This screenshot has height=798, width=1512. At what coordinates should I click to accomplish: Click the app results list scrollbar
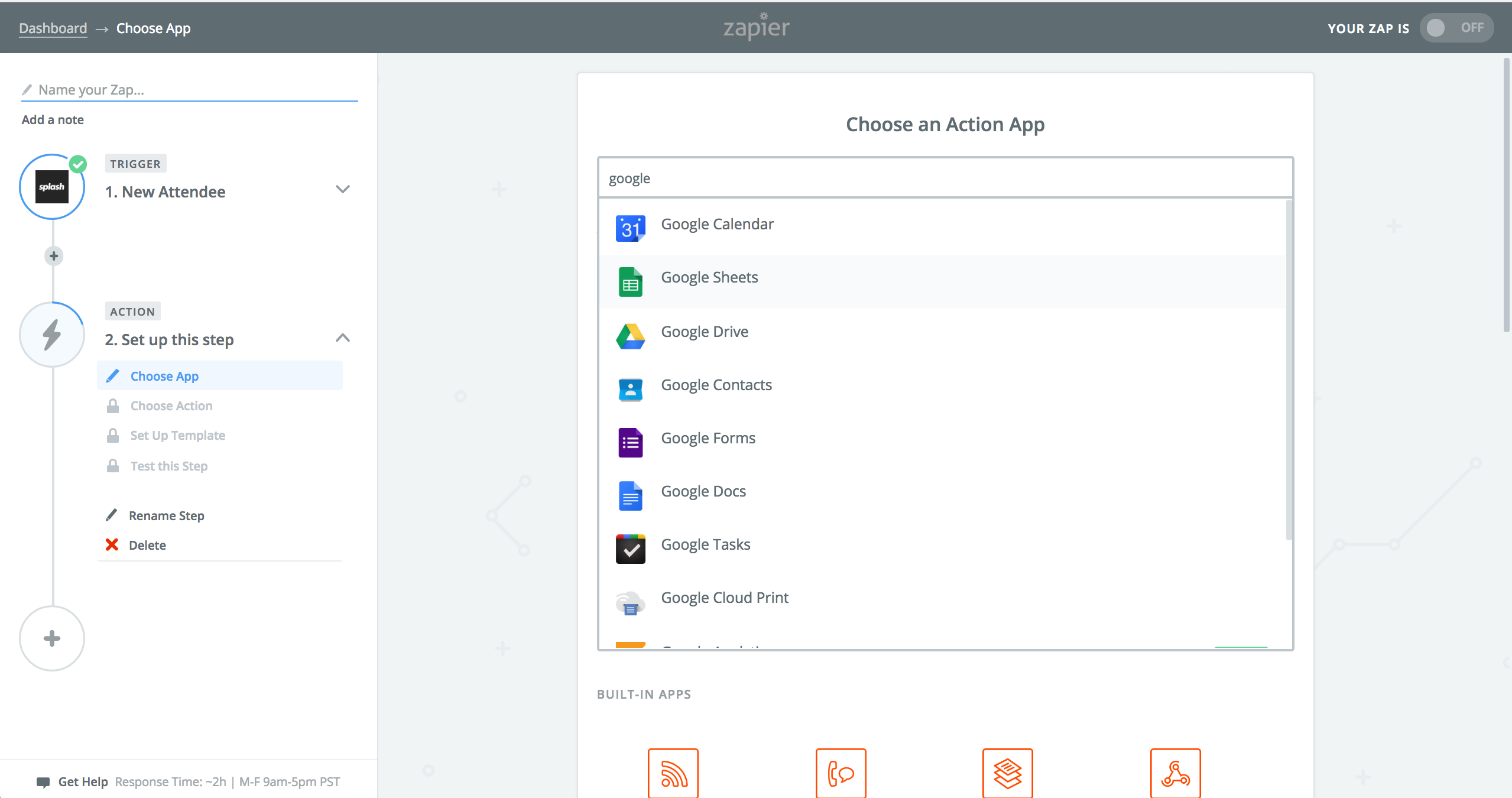(x=1289, y=369)
